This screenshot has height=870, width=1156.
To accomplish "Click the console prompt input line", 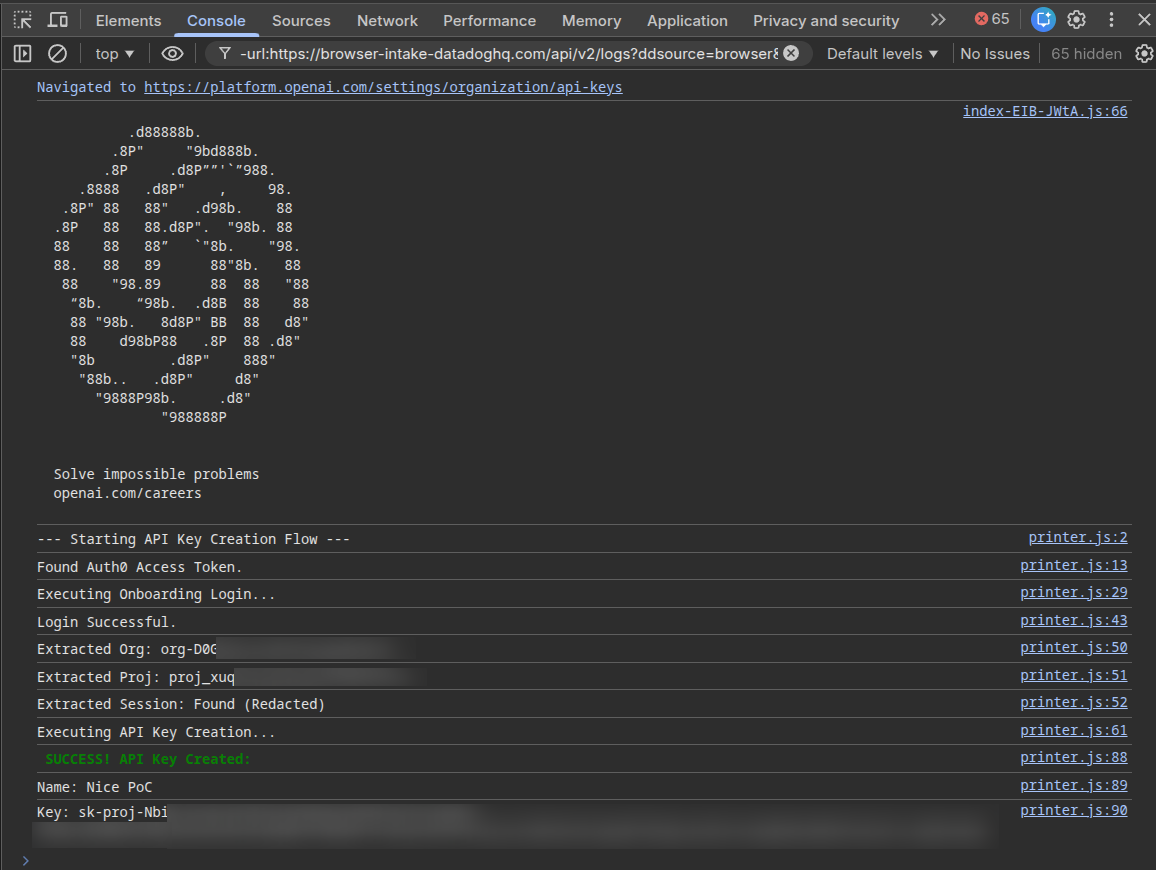I will click(x=582, y=860).
